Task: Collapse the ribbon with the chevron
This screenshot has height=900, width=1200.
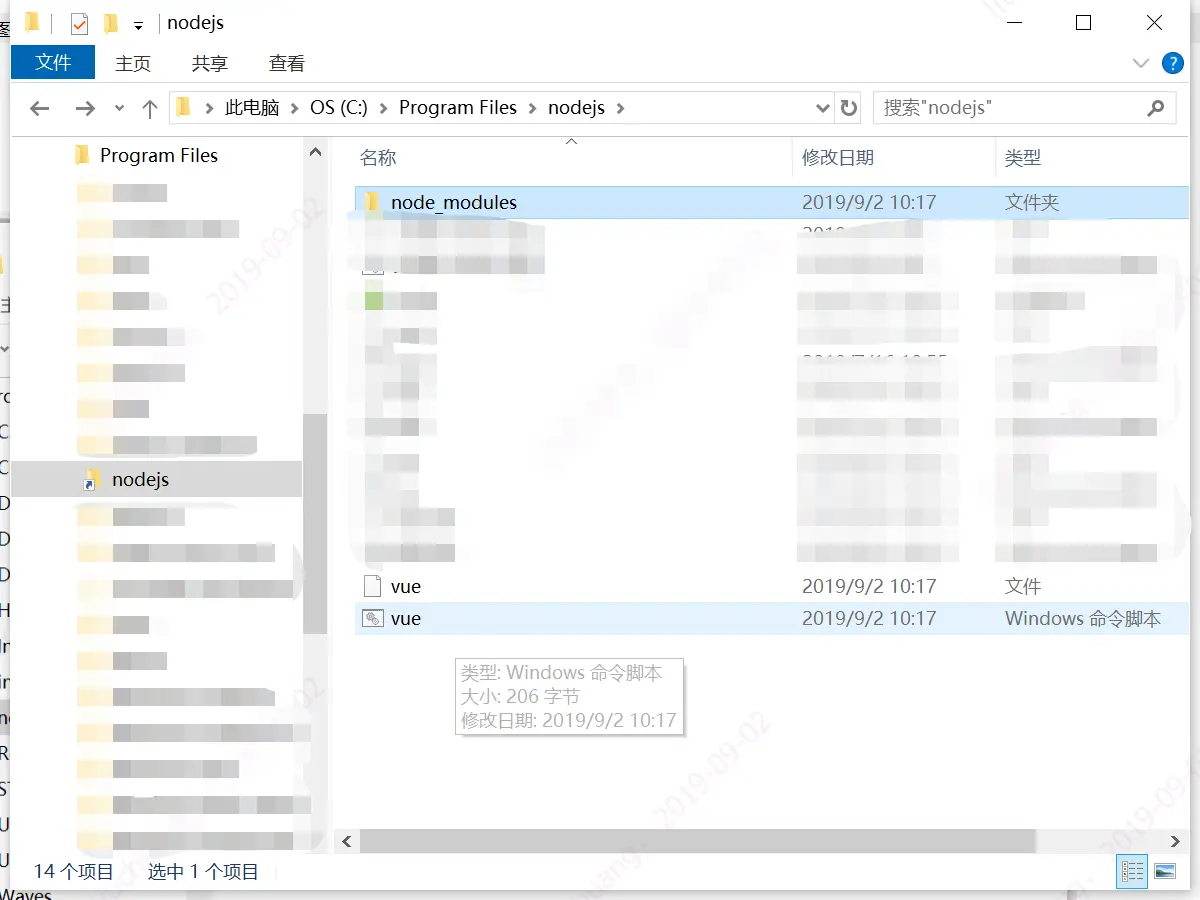Action: (x=1140, y=63)
